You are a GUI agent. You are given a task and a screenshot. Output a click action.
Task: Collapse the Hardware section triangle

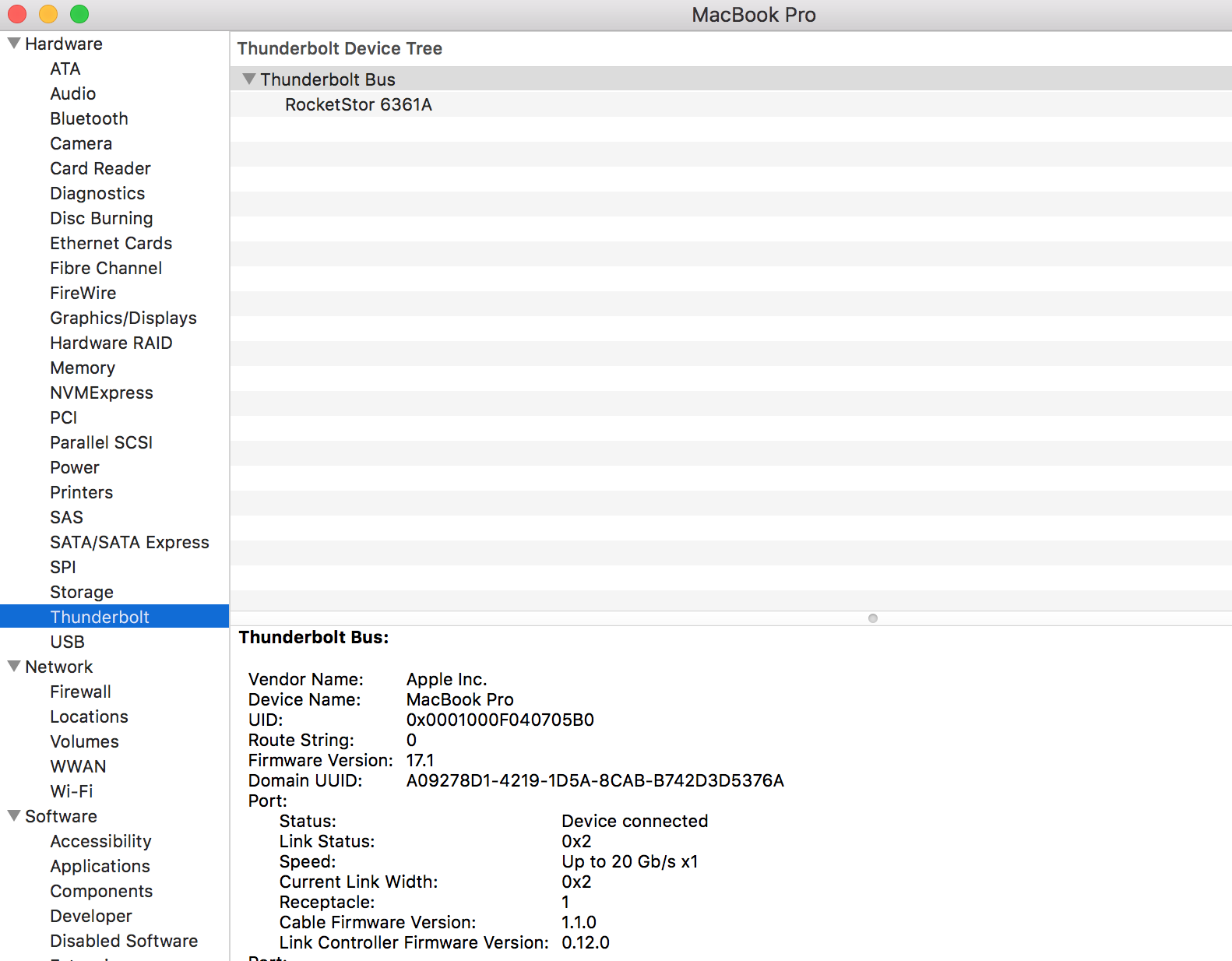click(13, 44)
